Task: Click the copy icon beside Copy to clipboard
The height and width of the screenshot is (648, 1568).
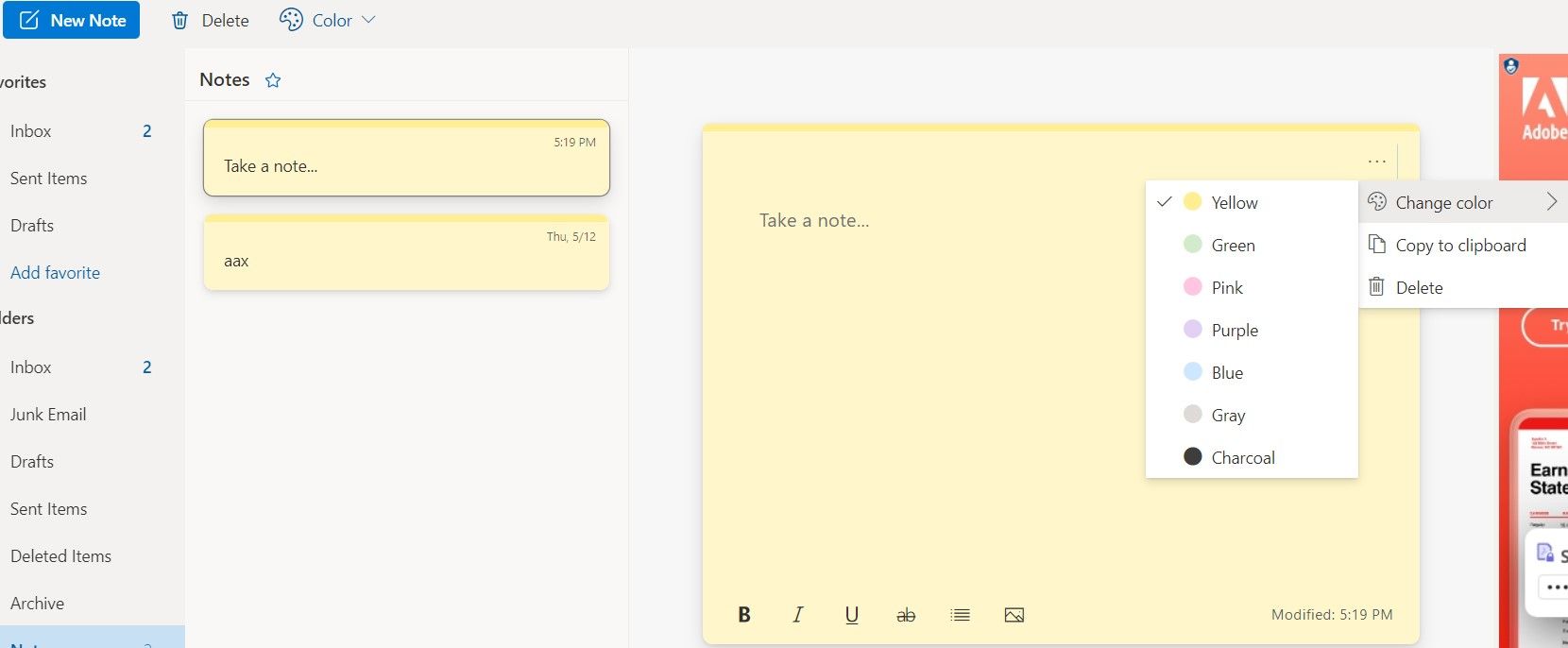Action: click(x=1377, y=245)
